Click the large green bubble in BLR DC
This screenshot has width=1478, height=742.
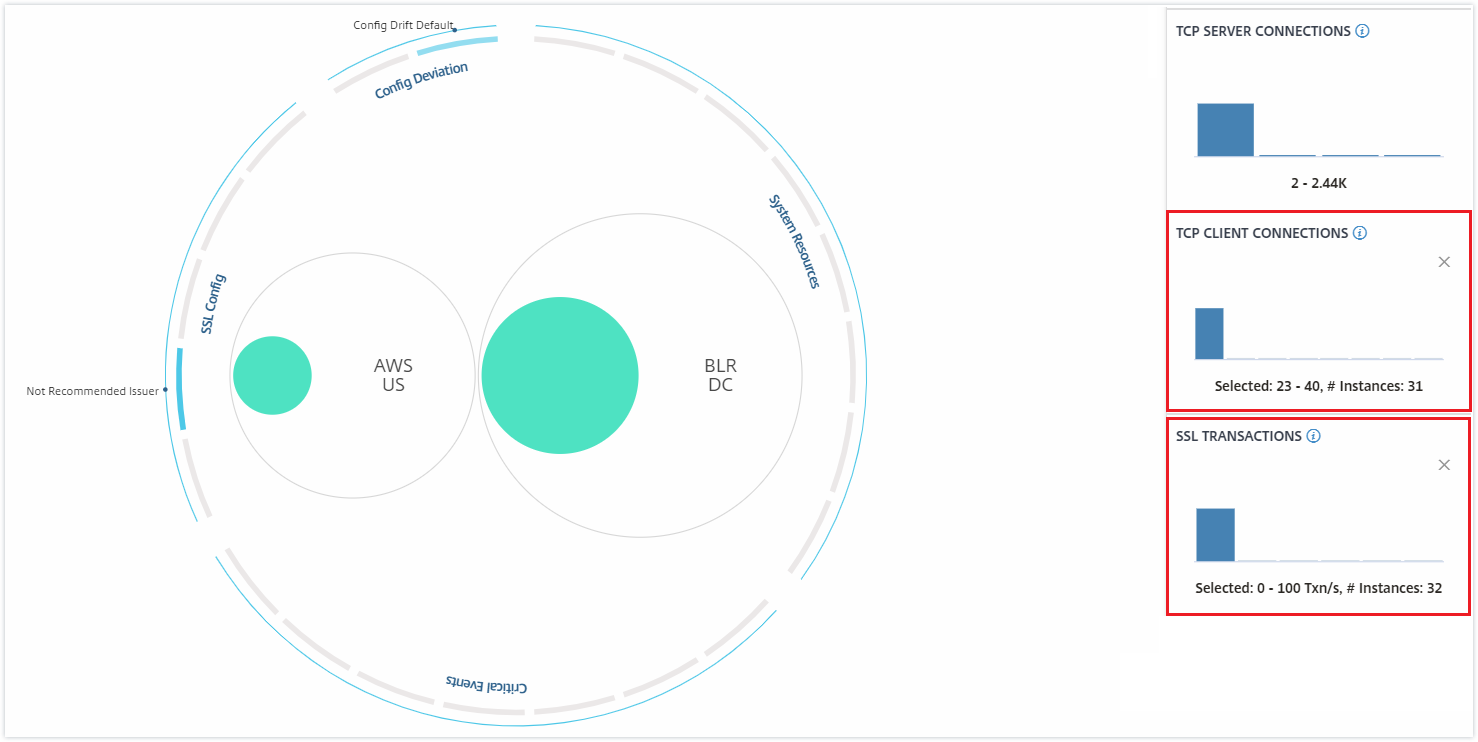[560, 376]
